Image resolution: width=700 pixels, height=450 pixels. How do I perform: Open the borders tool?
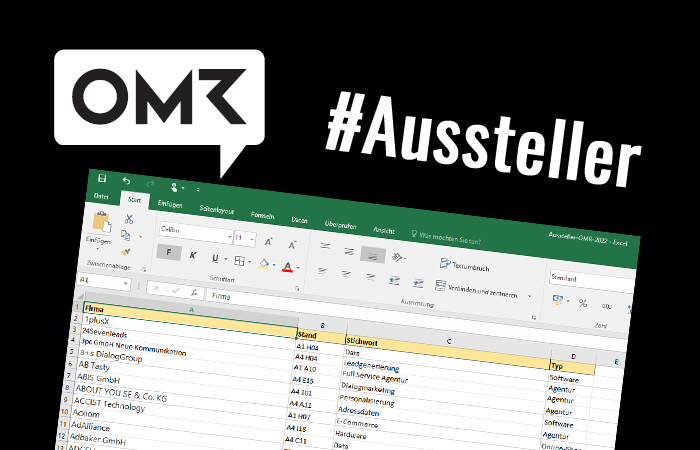[240, 261]
